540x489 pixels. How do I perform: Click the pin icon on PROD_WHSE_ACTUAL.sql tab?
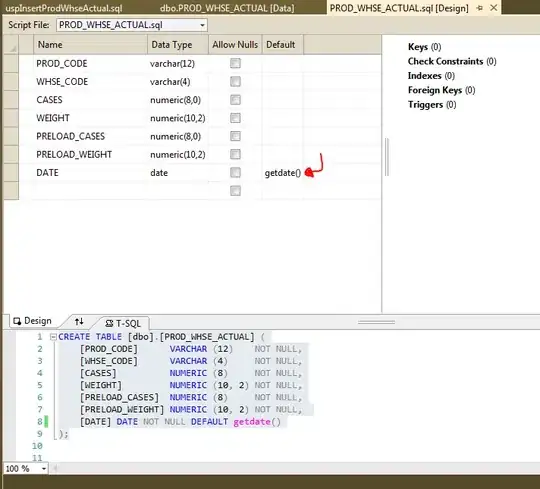tap(480, 8)
